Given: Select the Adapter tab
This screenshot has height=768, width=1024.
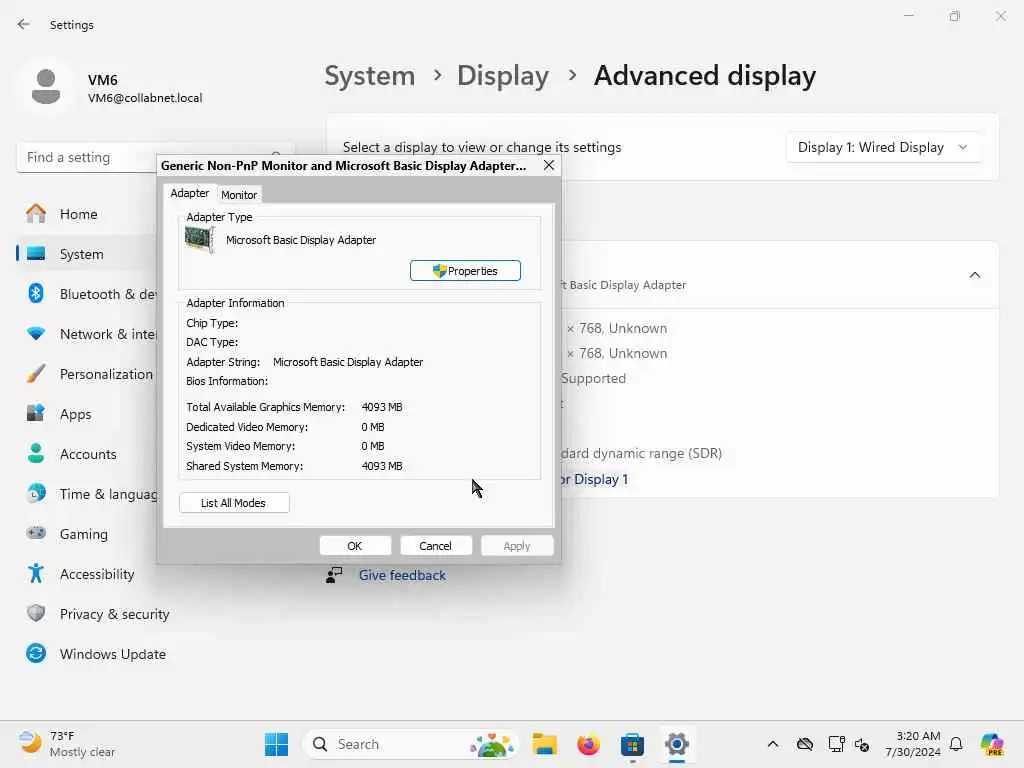Looking at the screenshot, I should point(189,193).
